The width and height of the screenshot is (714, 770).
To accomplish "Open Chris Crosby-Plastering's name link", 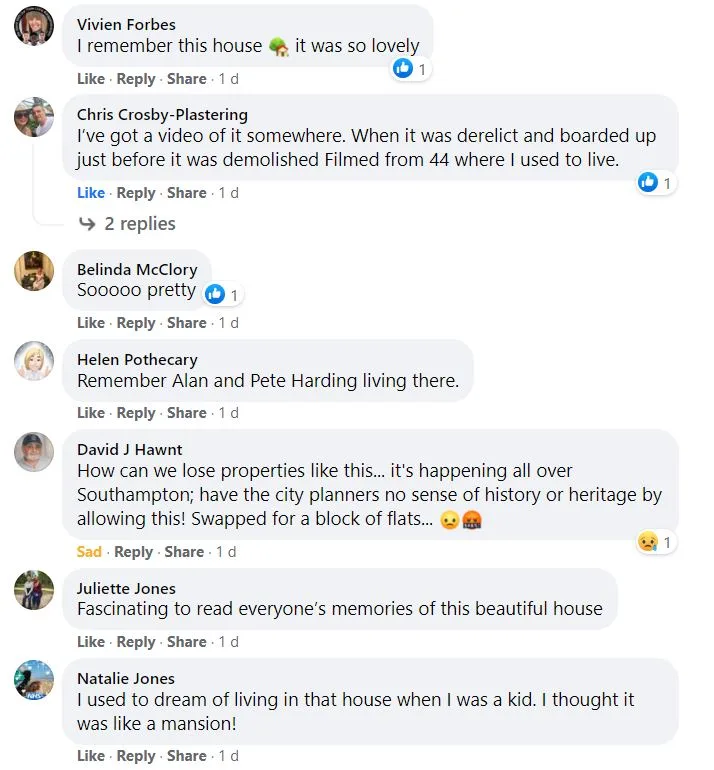I will pyautogui.click(x=162, y=114).
